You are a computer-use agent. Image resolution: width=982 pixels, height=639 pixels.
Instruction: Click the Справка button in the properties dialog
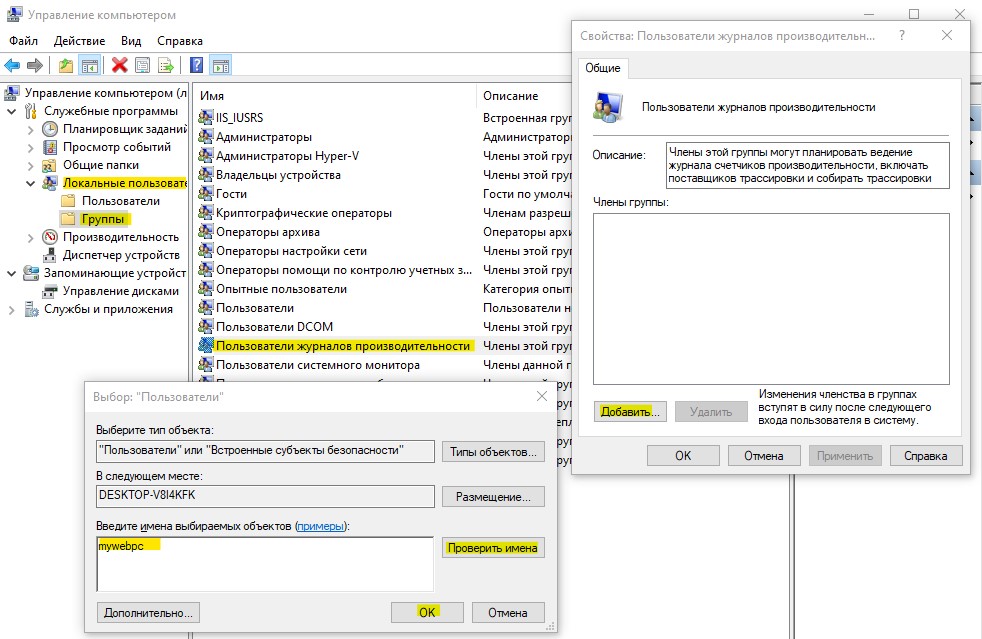coord(926,455)
